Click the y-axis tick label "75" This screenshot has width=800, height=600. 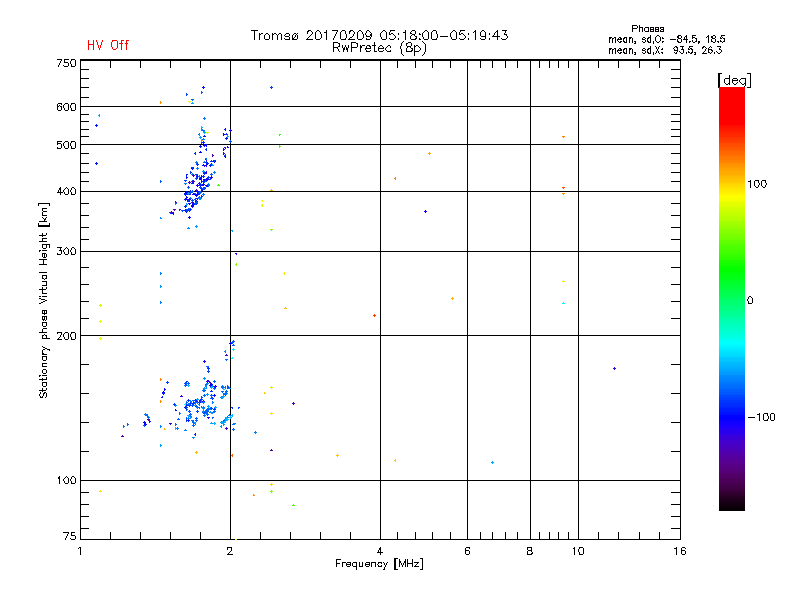tap(70, 536)
